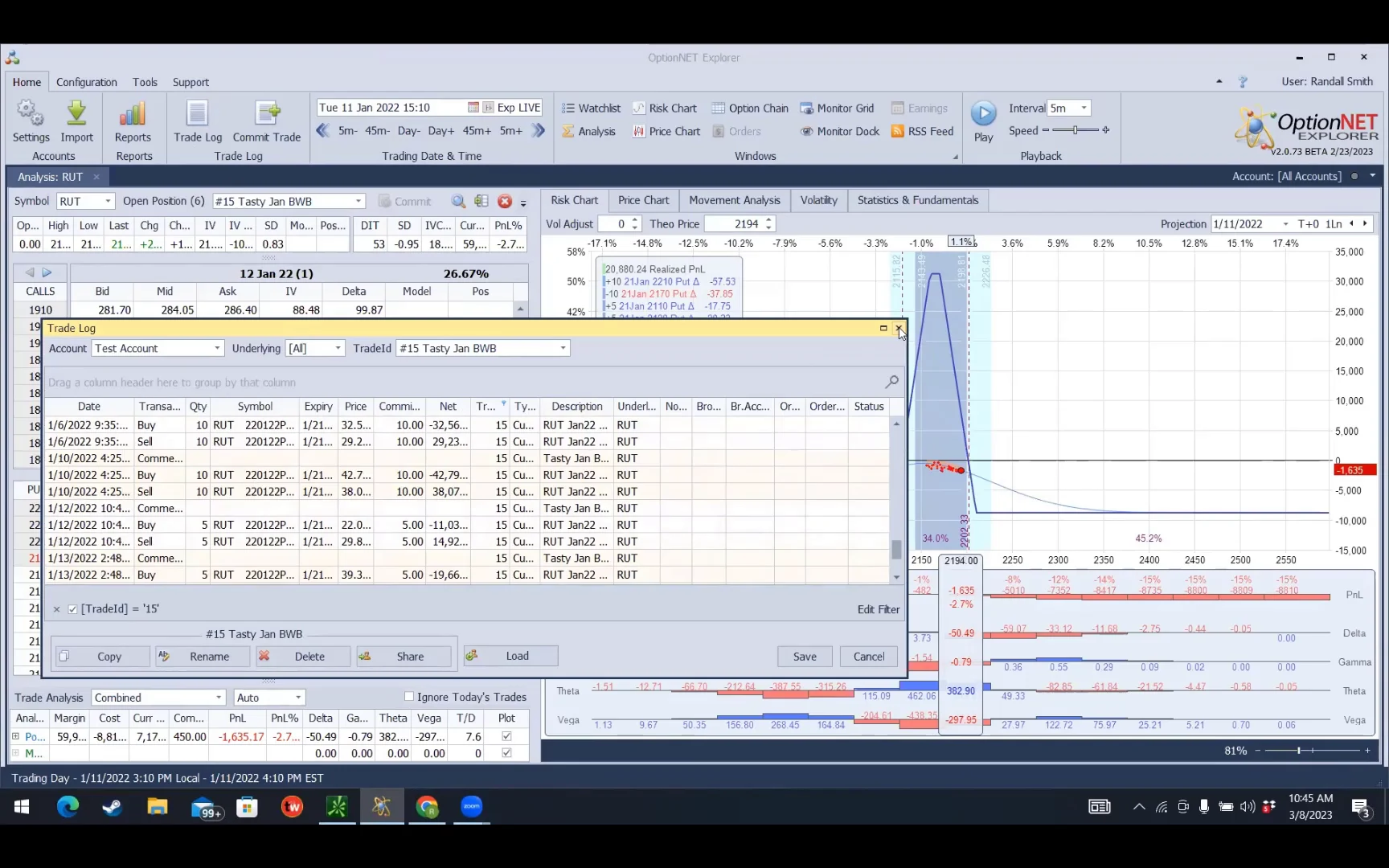Toggle the Plot checkbox for Po... row

coord(506,736)
